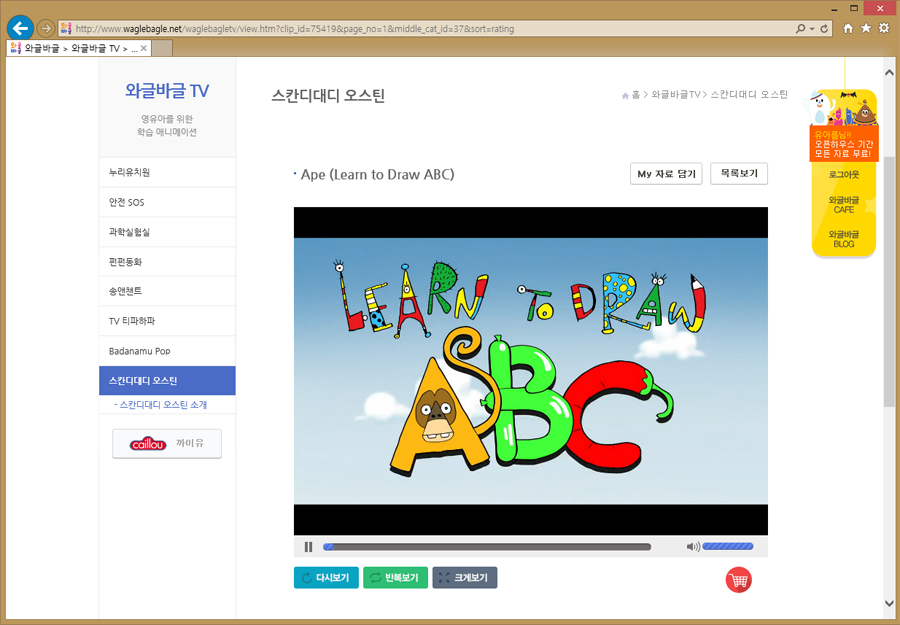This screenshot has width=900, height=625.
Task: Click the cartoon characters on side banner
Action: tap(843, 108)
